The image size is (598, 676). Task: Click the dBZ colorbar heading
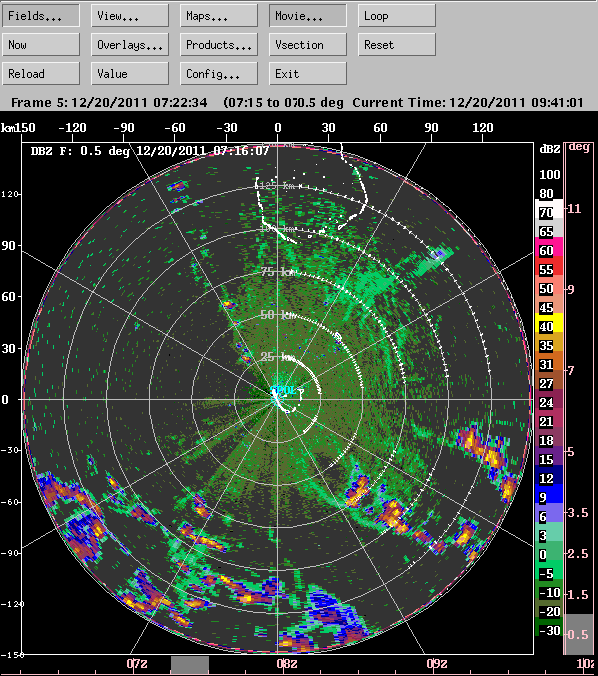[550, 149]
